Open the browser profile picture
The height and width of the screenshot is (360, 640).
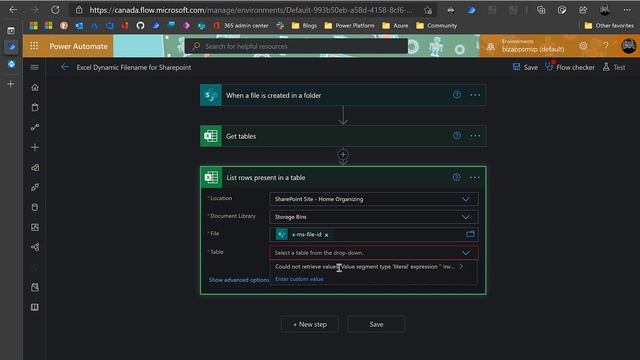[605, 10]
